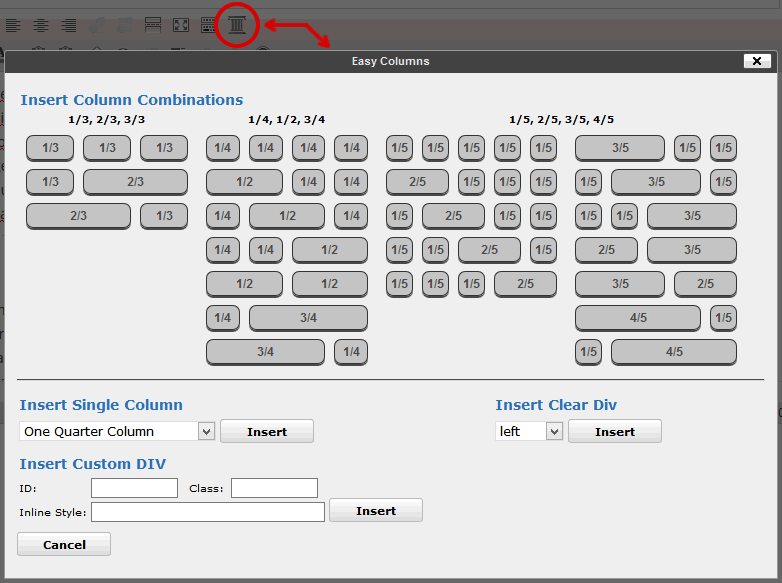Click the align left toolbar icon
Screen dimensions: 782x583
click(x=13, y=25)
